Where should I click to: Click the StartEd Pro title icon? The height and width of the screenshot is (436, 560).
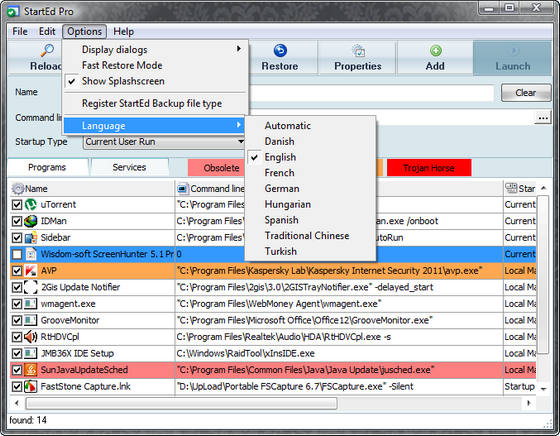coord(14,12)
